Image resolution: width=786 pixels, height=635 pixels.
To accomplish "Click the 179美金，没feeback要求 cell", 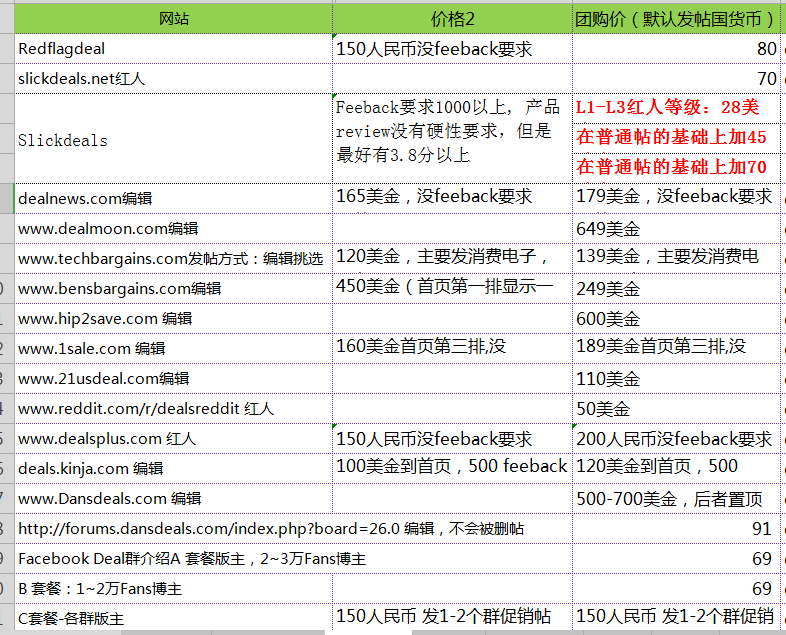I will click(x=676, y=198).
